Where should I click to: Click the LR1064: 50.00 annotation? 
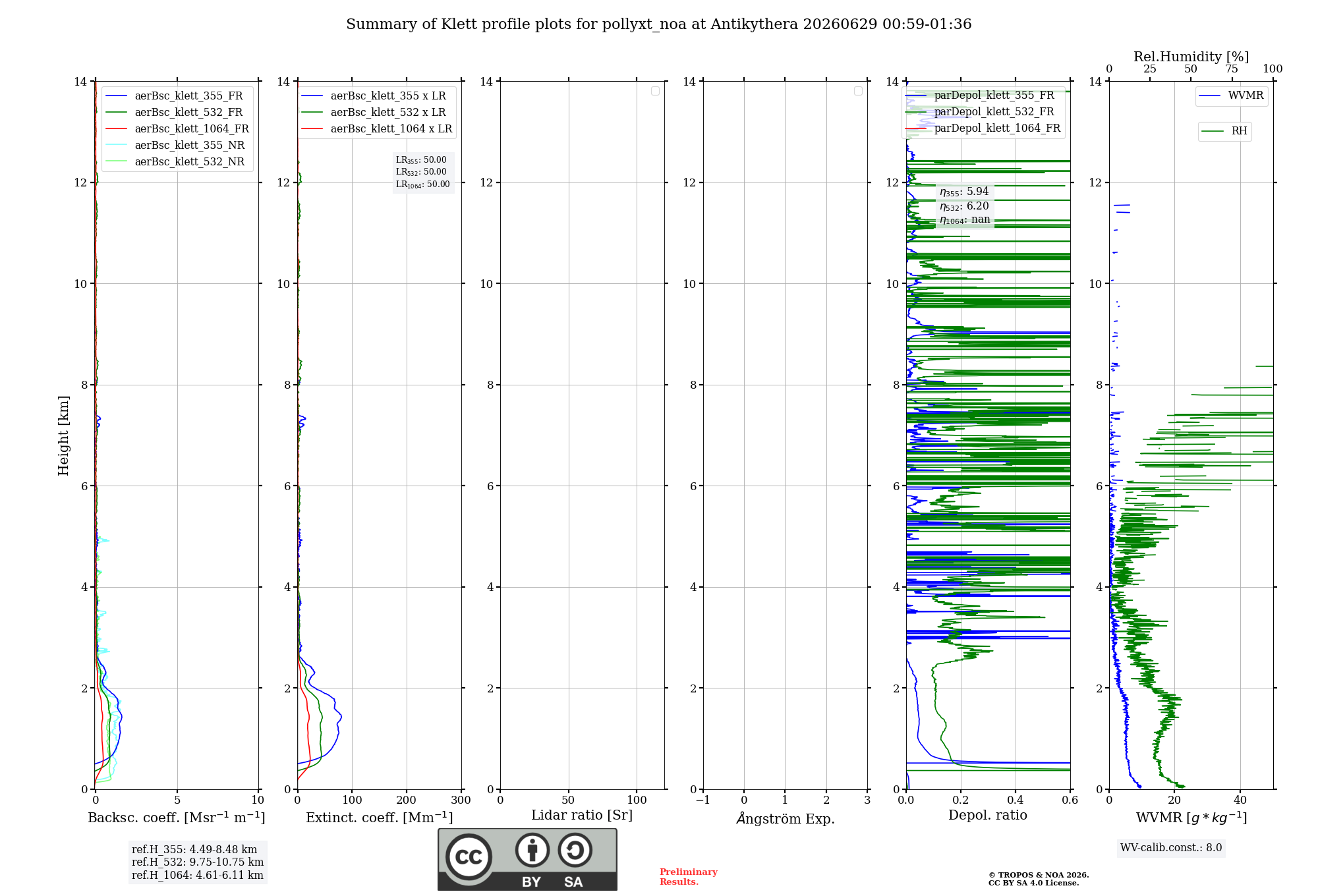pos(423,184)
